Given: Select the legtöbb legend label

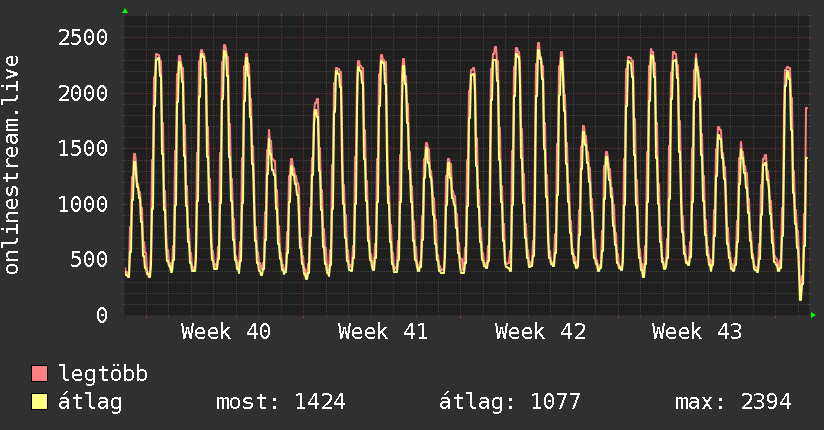Looking at the screenshot, I should [x=103, y=373].
